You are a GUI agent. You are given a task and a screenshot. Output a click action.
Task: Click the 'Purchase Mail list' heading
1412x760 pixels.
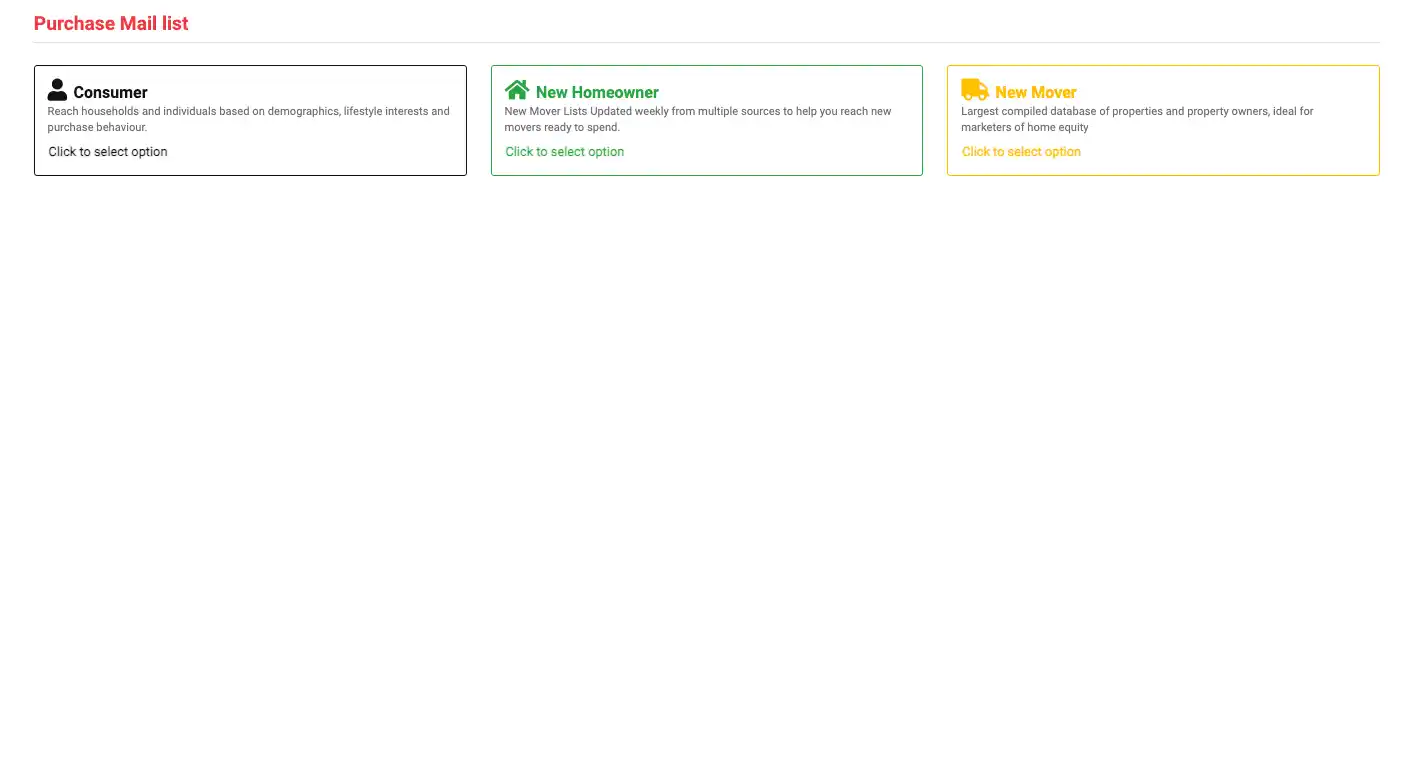point(111,23)
